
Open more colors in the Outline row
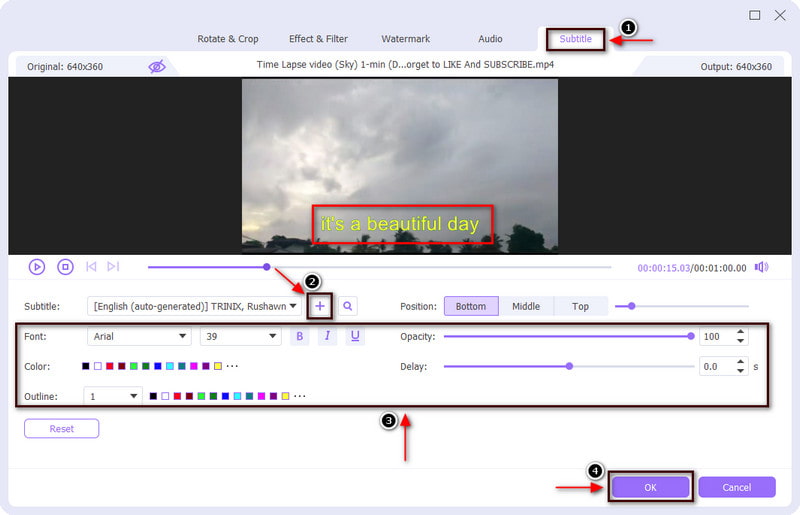[x=299, y=396]
